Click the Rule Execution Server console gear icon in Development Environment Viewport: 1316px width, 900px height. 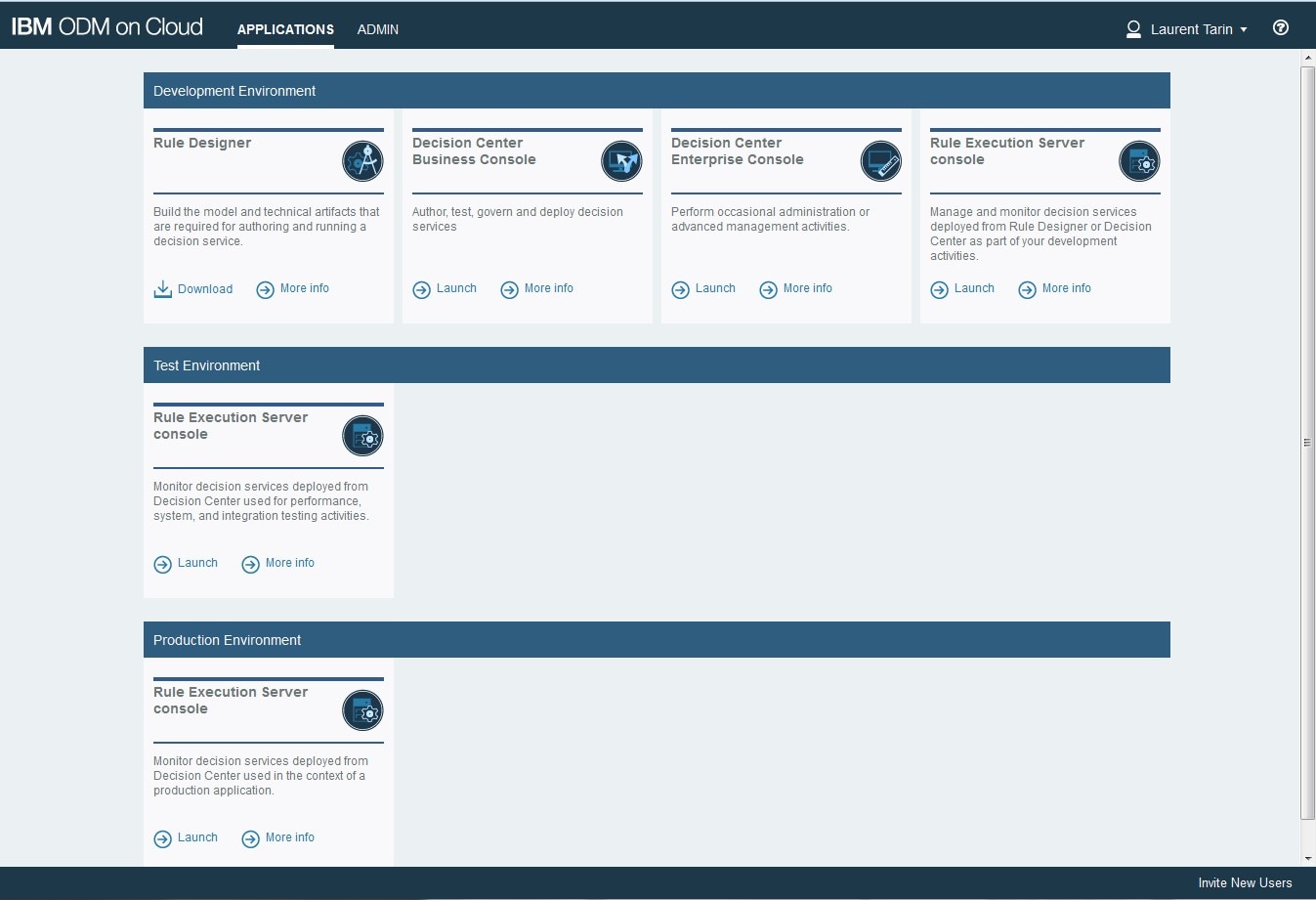pos(1139,161)
